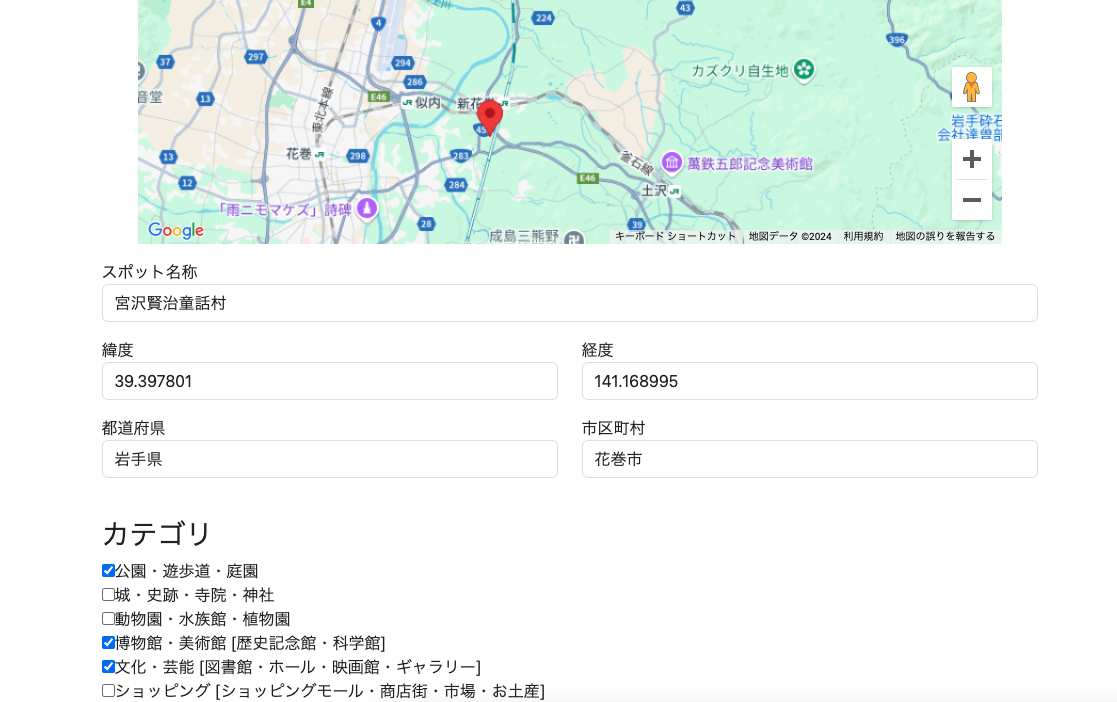
Task: Click the route 12 shield on map
Action: pos(187,183)
